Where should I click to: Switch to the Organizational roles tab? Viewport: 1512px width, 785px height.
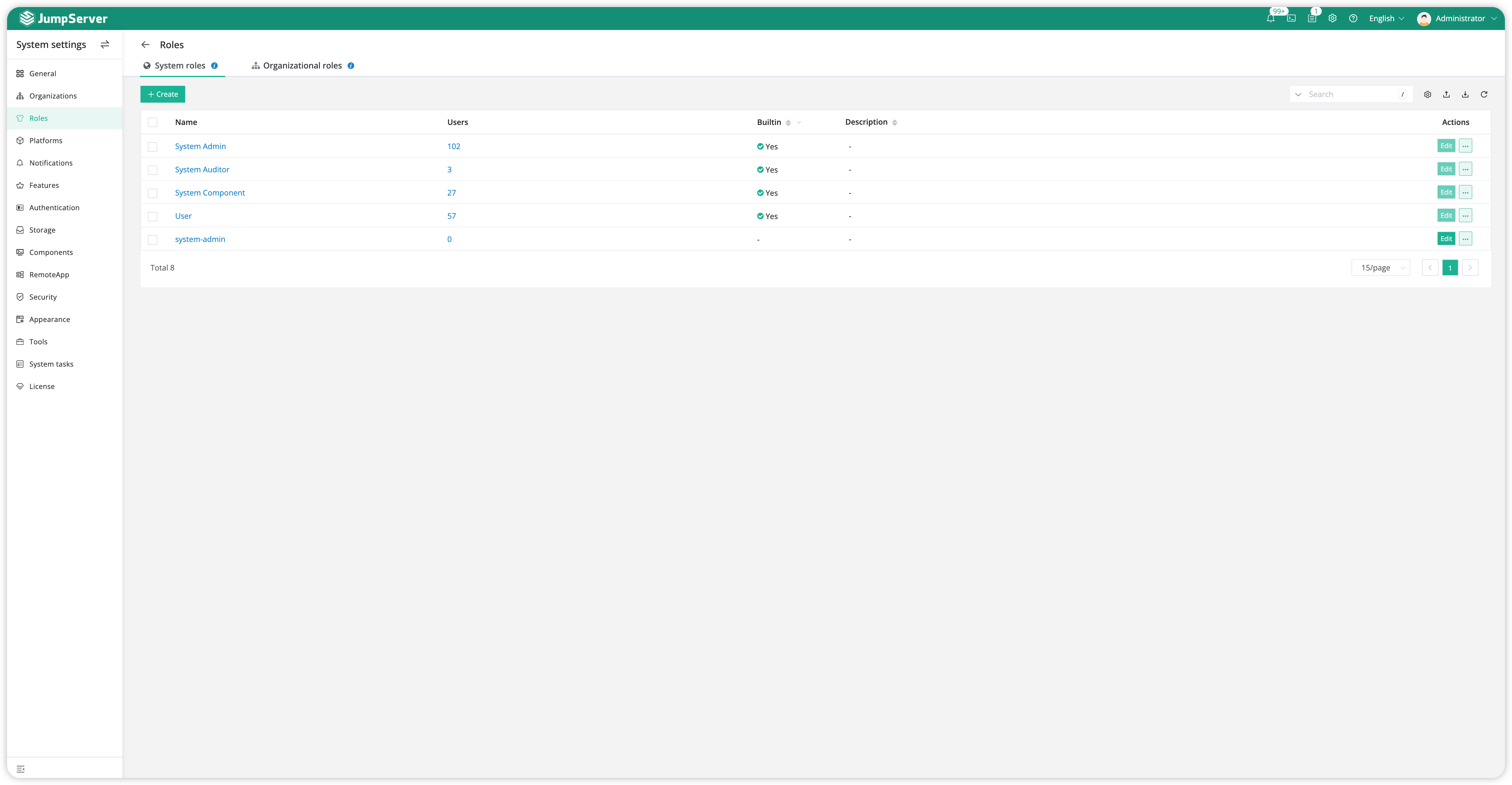(x=302, y=65)
